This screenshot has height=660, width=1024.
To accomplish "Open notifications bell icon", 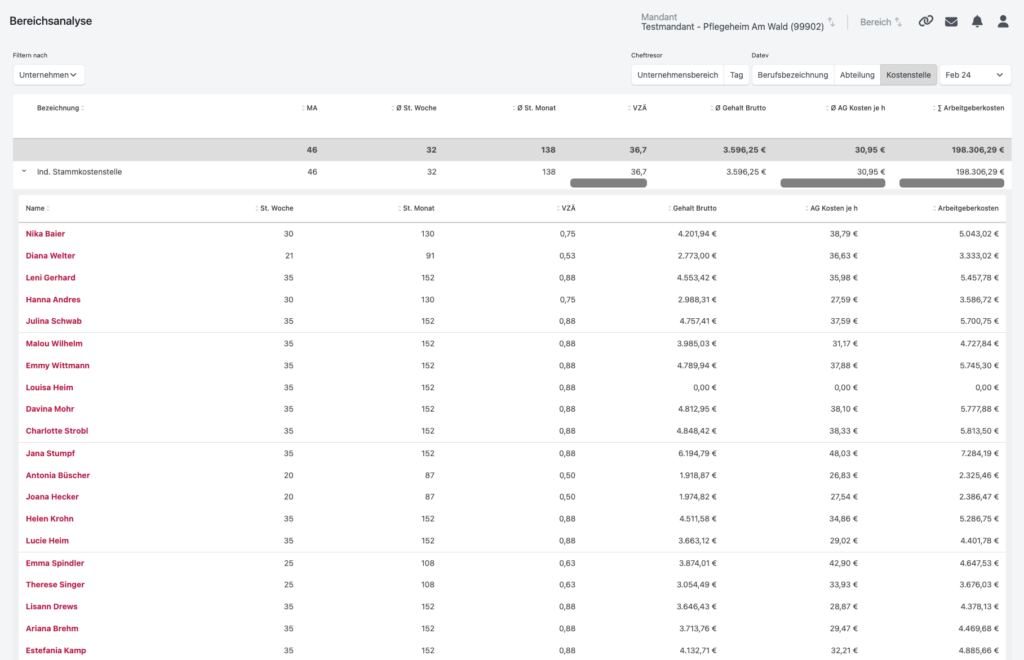I will [x=977, y=22].
